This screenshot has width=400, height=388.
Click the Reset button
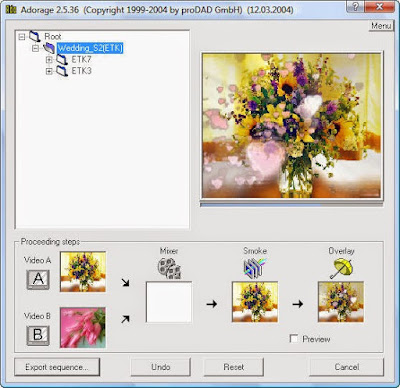click(234, 367)
